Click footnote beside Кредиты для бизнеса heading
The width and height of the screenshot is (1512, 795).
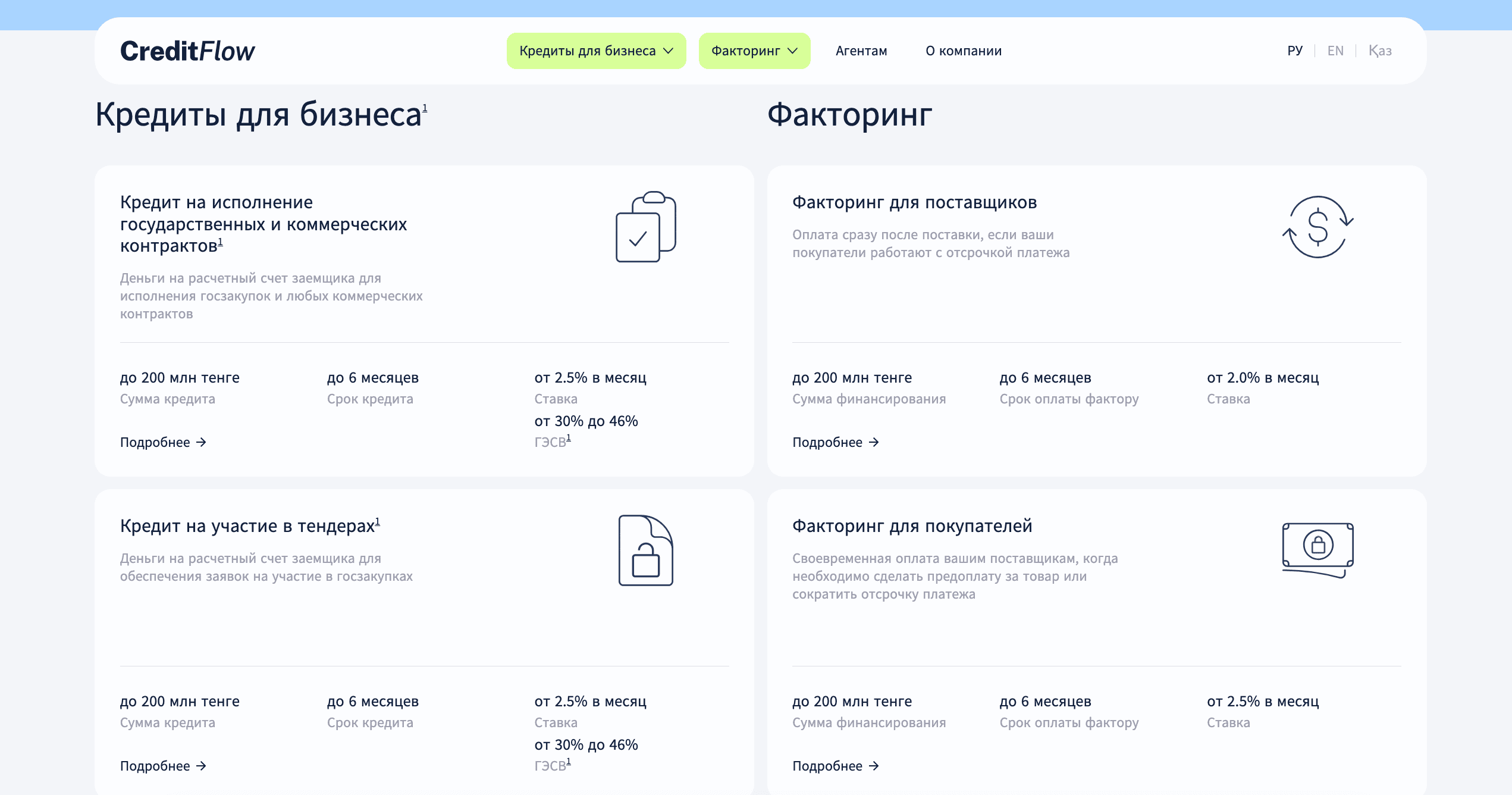425,108
